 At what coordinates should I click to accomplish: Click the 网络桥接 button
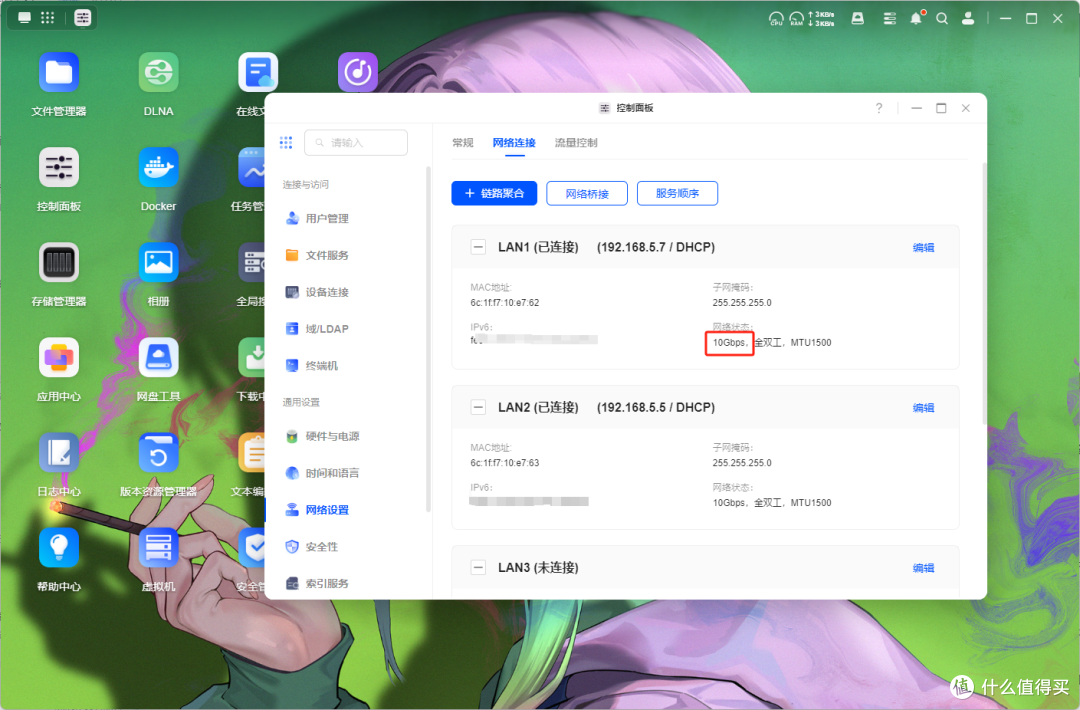[587, 194]
